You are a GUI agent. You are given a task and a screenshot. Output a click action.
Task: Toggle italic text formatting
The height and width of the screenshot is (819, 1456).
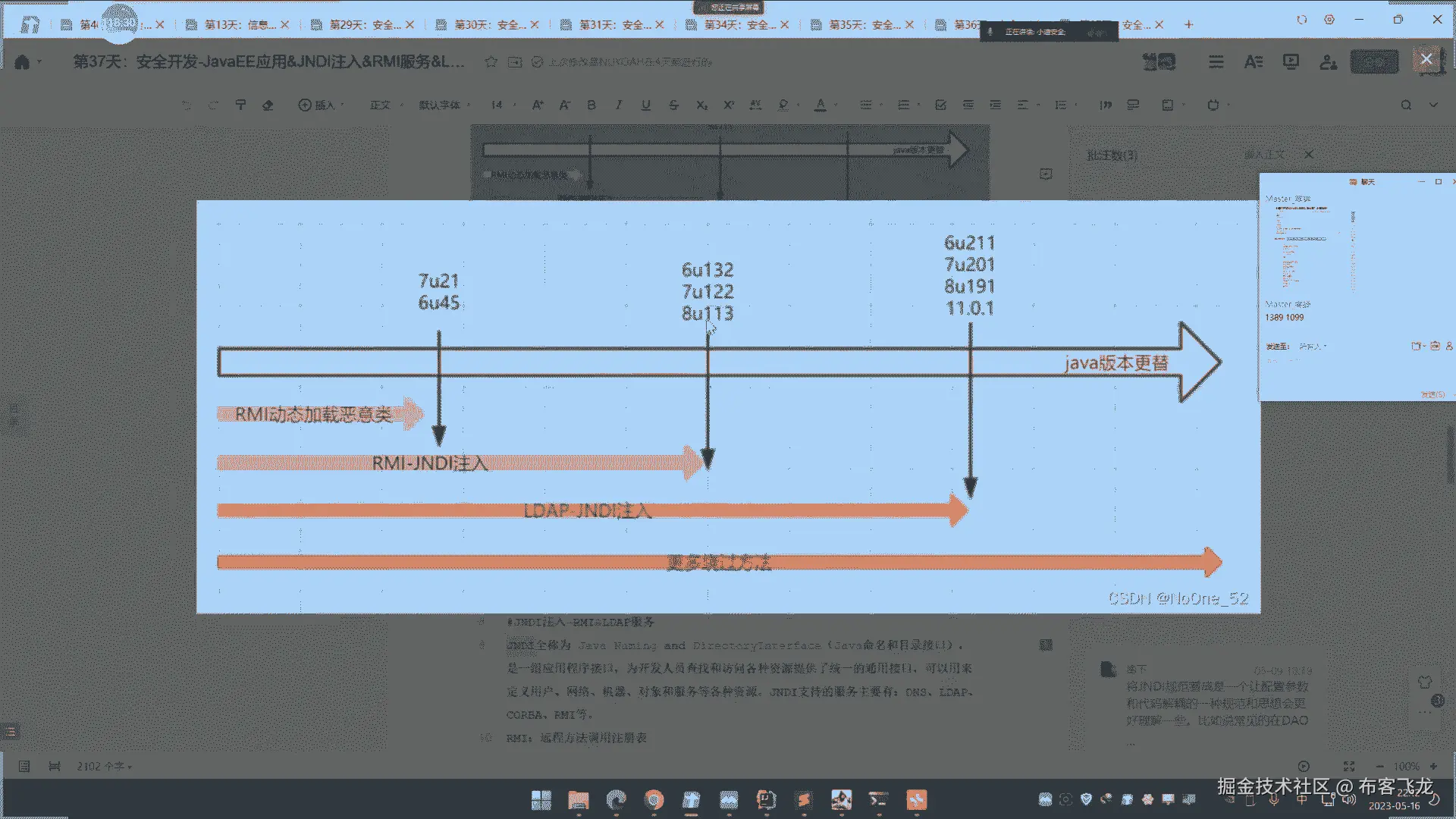point(619,105)
